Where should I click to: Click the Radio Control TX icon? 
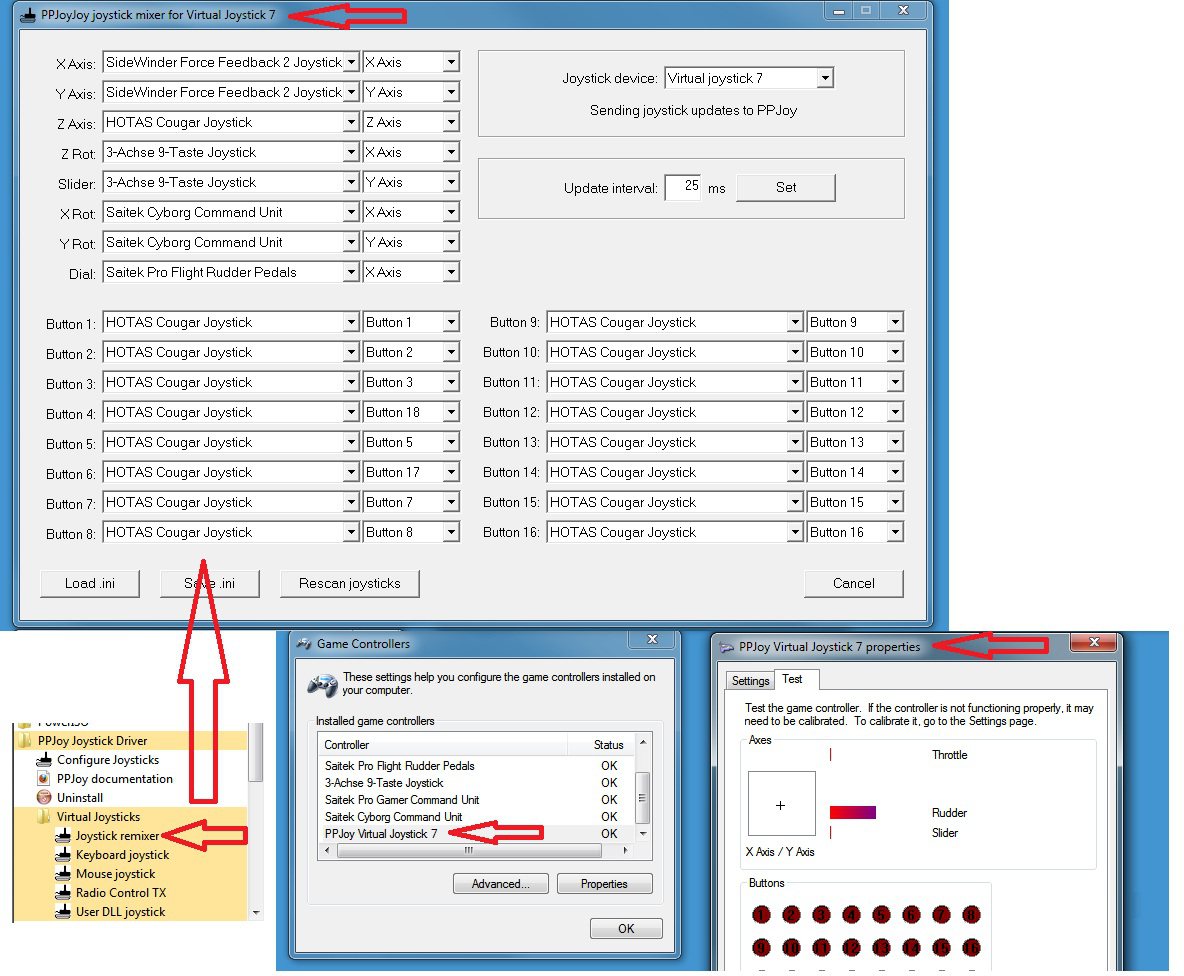click(63, 892)
